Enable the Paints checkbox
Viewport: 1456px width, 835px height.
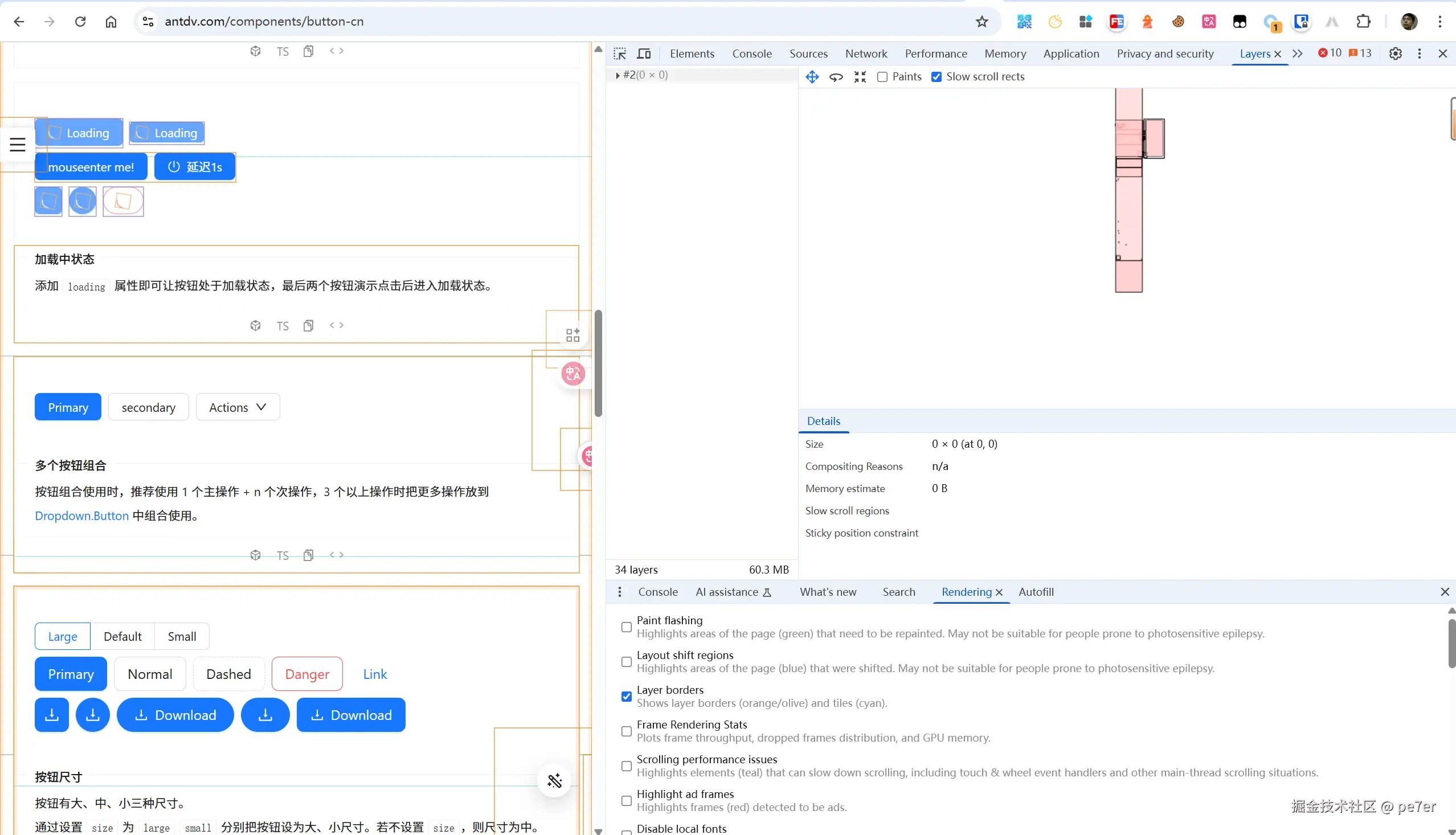882,77
